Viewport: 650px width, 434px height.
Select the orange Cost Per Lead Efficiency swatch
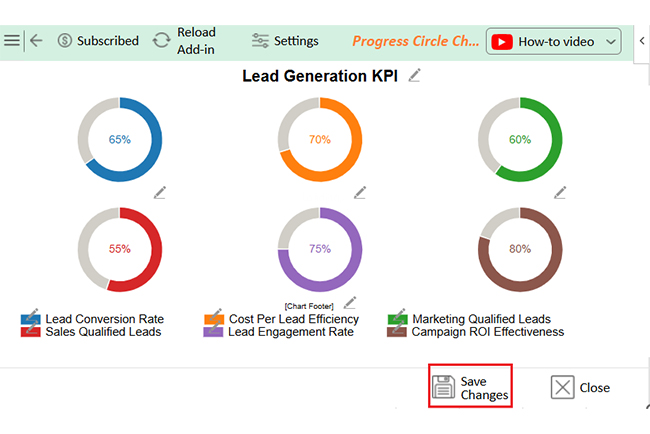213,319
